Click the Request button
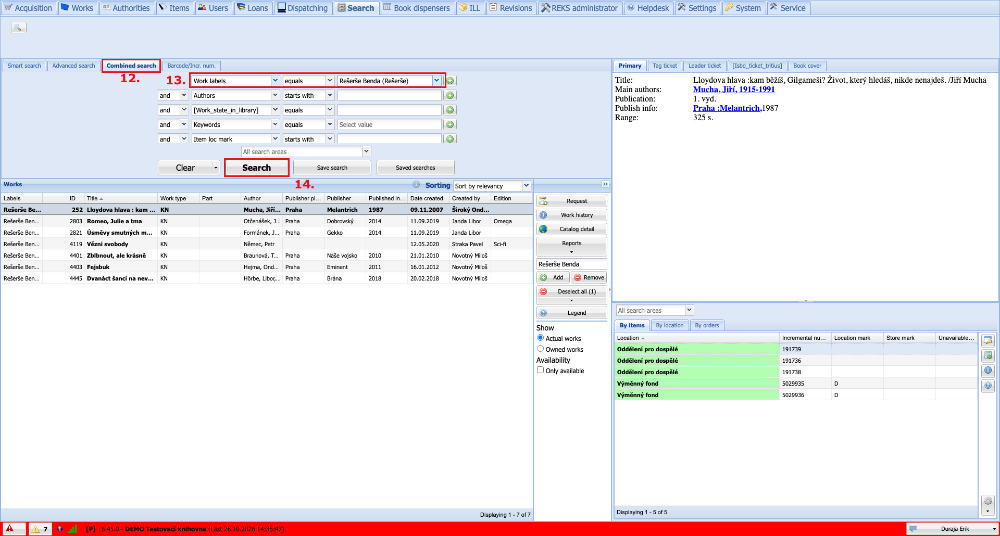 (571, 201)
